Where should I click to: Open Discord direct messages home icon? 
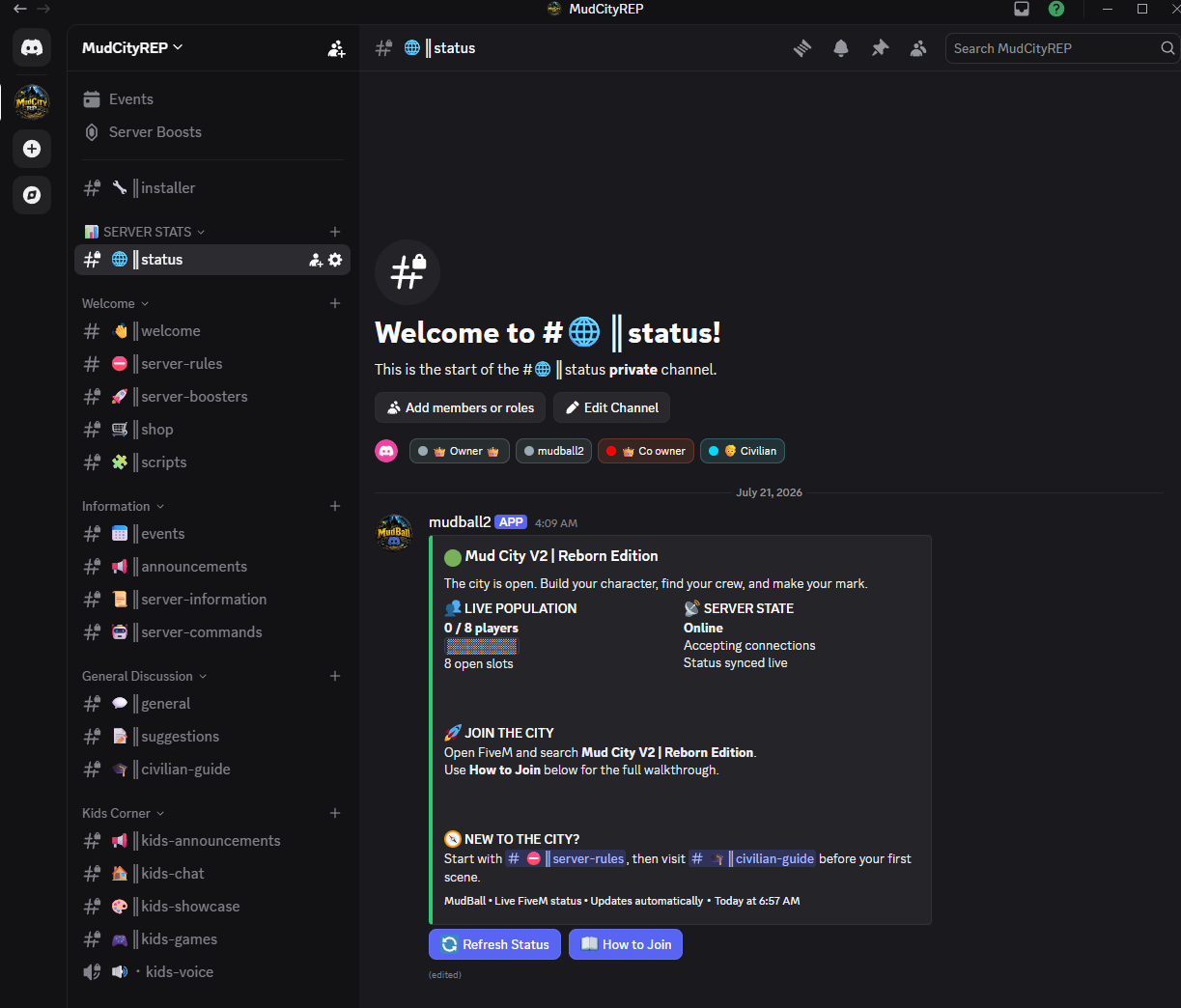pos(32,47)
